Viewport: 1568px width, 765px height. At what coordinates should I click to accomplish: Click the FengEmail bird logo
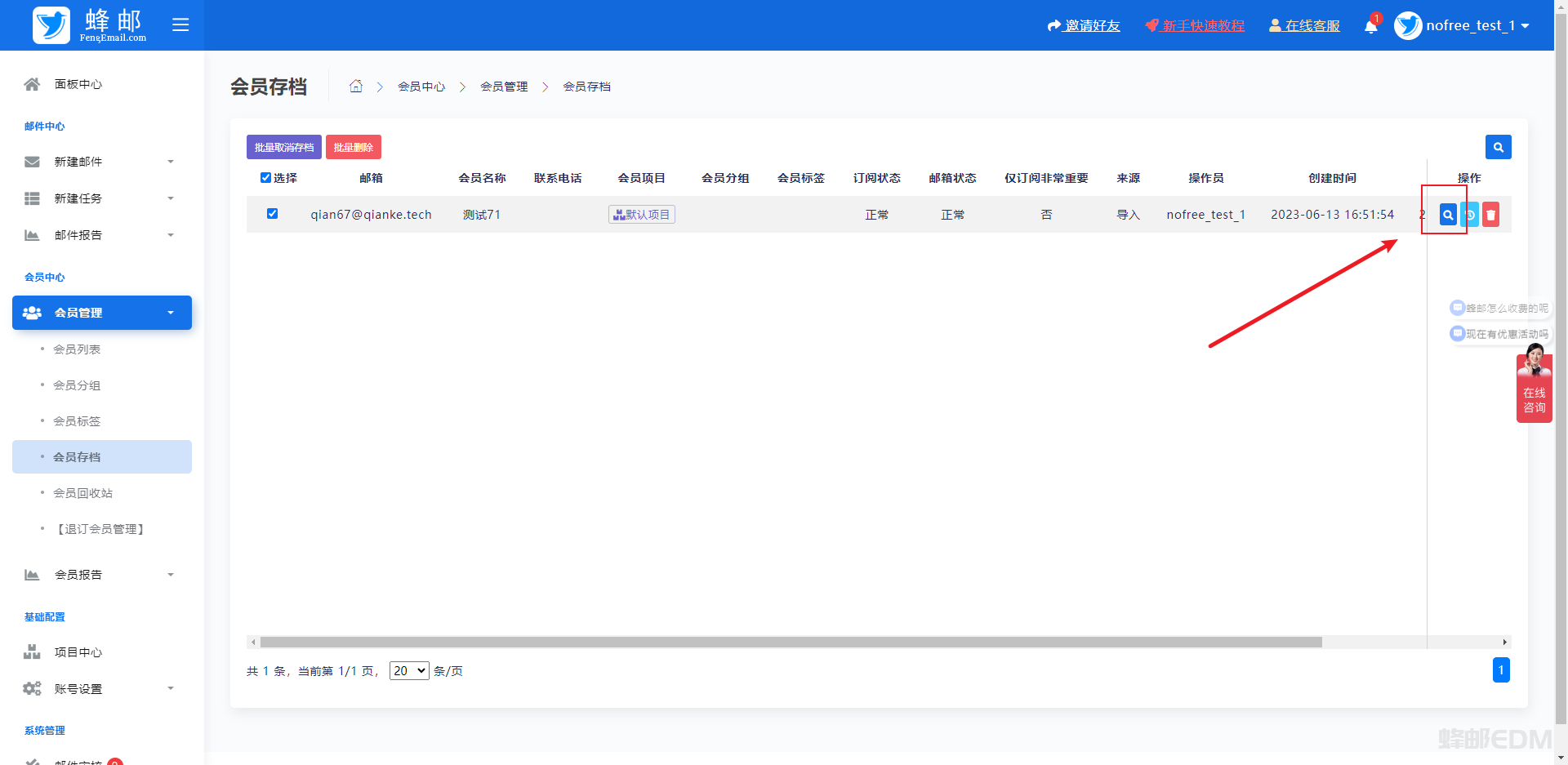[x=51, y=25]
